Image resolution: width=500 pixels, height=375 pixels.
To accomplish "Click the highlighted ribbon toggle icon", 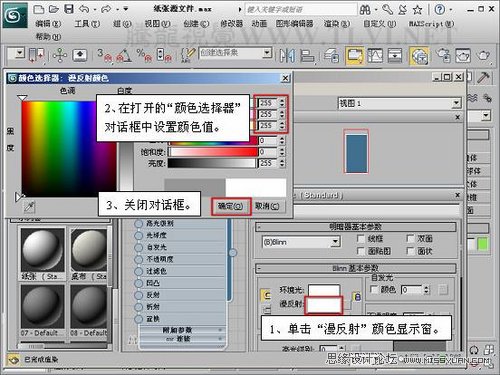I will [355, 56].
